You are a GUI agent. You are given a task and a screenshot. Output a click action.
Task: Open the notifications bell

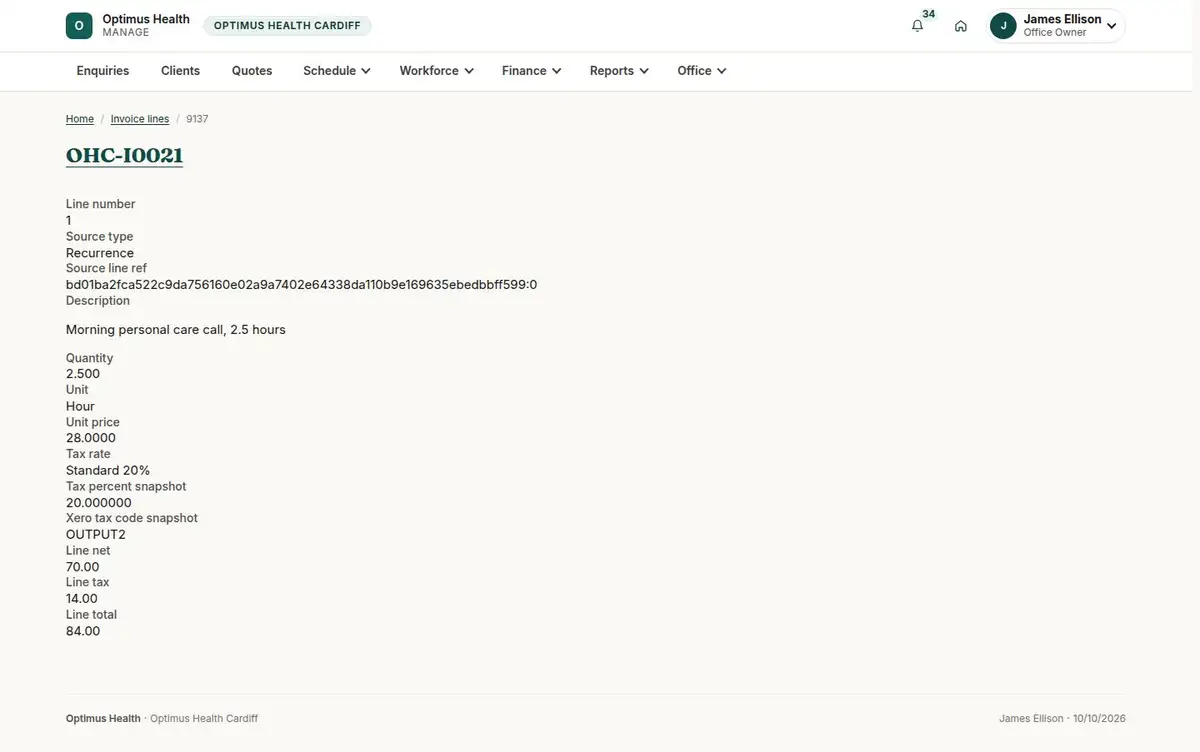coord(917,26)
